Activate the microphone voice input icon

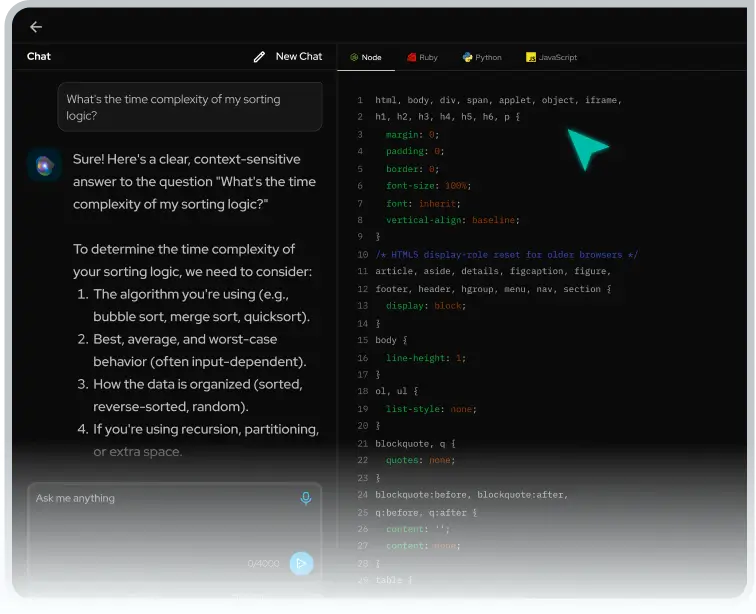point(306,498)
